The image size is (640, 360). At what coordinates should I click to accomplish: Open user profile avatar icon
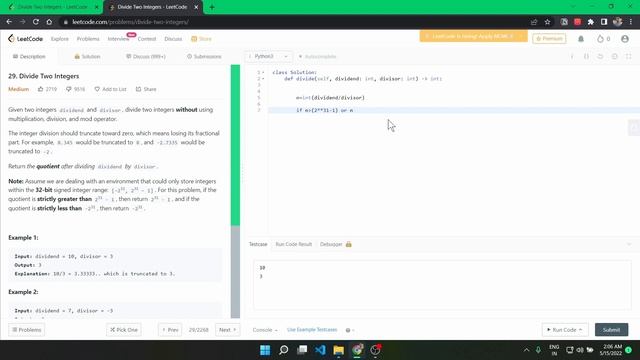click(625, 39)
